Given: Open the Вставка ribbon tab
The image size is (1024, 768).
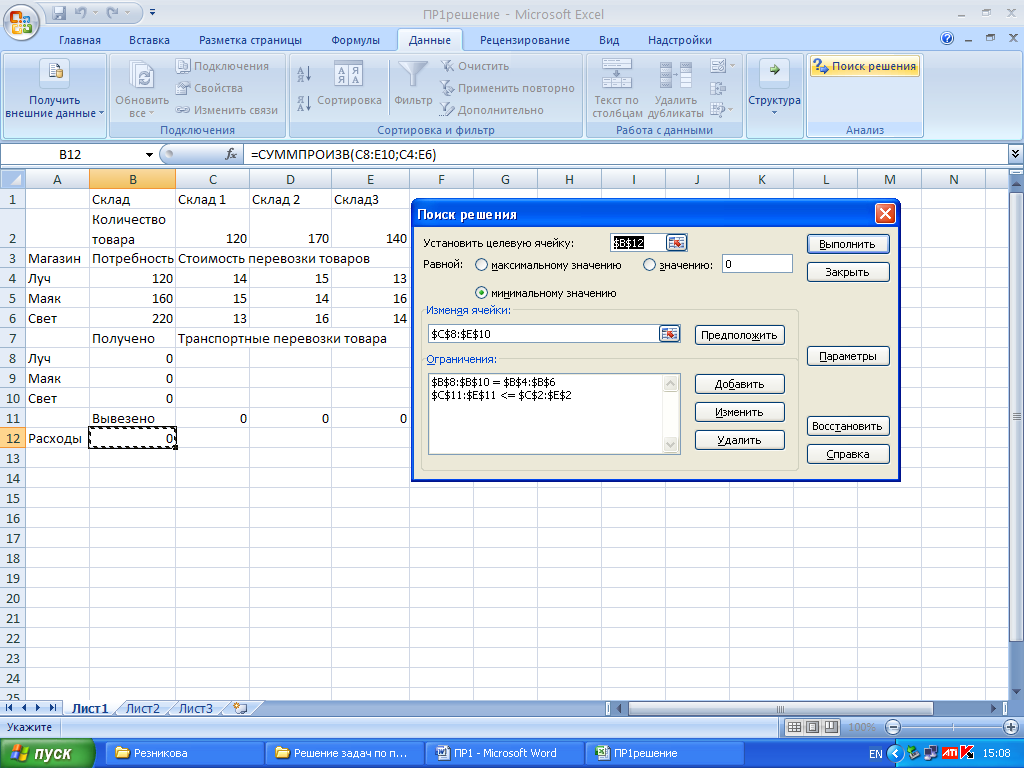Looking at the screenshot, I should [149, 40].
